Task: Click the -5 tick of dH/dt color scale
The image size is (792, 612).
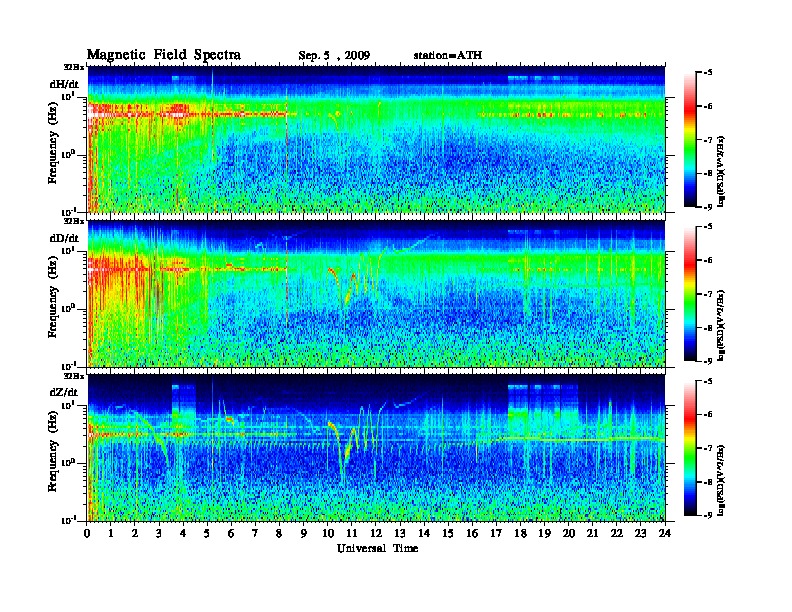Action: 708,73
